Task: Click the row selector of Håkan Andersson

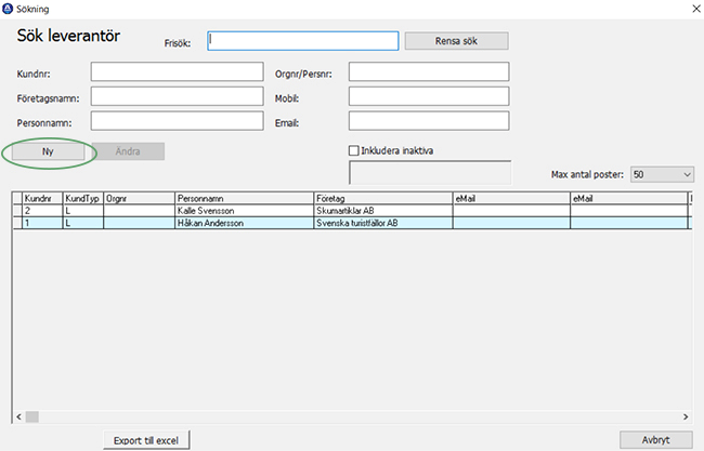Action: click(x=18, y=223)
